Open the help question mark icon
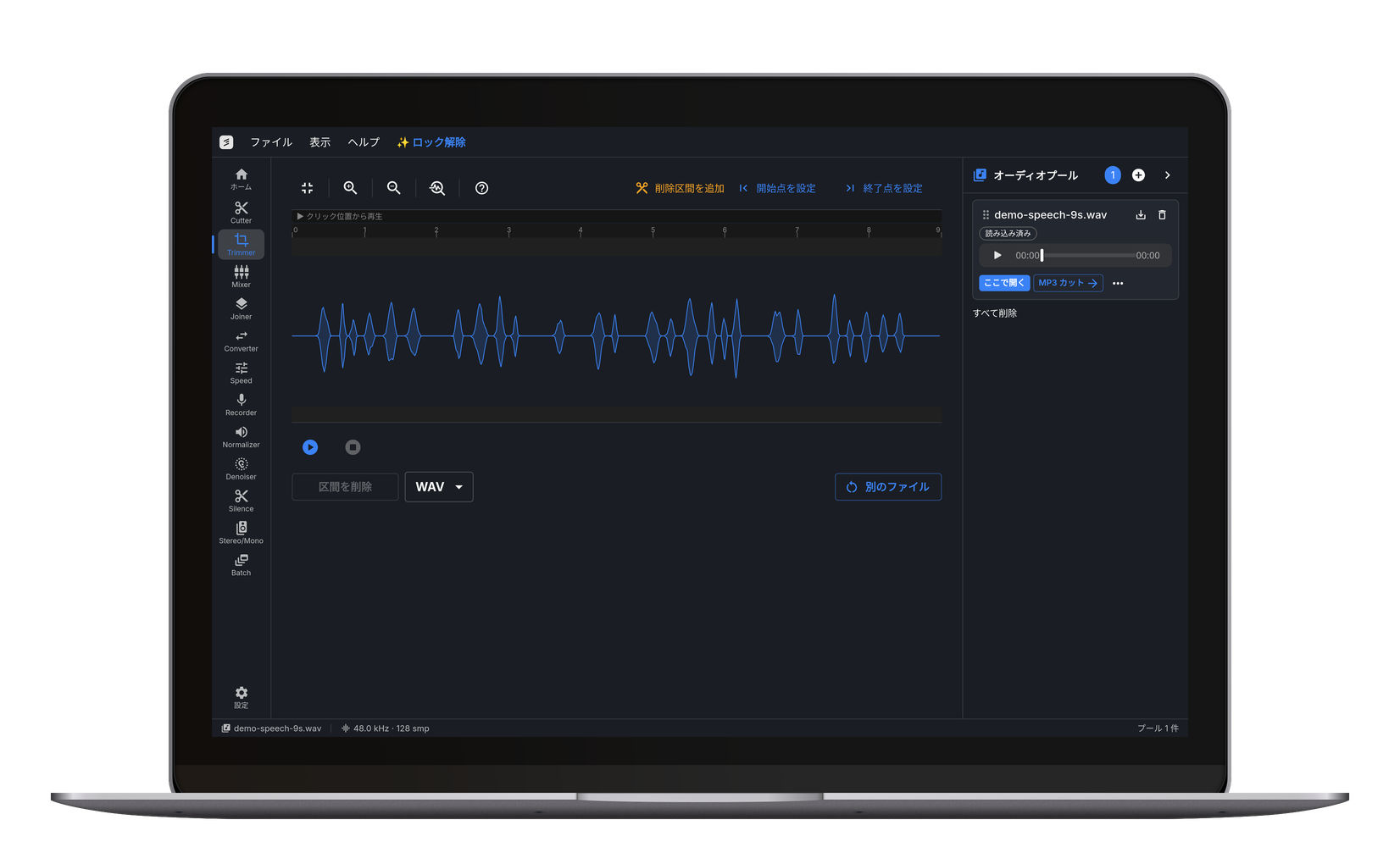 tap(481, 188)
